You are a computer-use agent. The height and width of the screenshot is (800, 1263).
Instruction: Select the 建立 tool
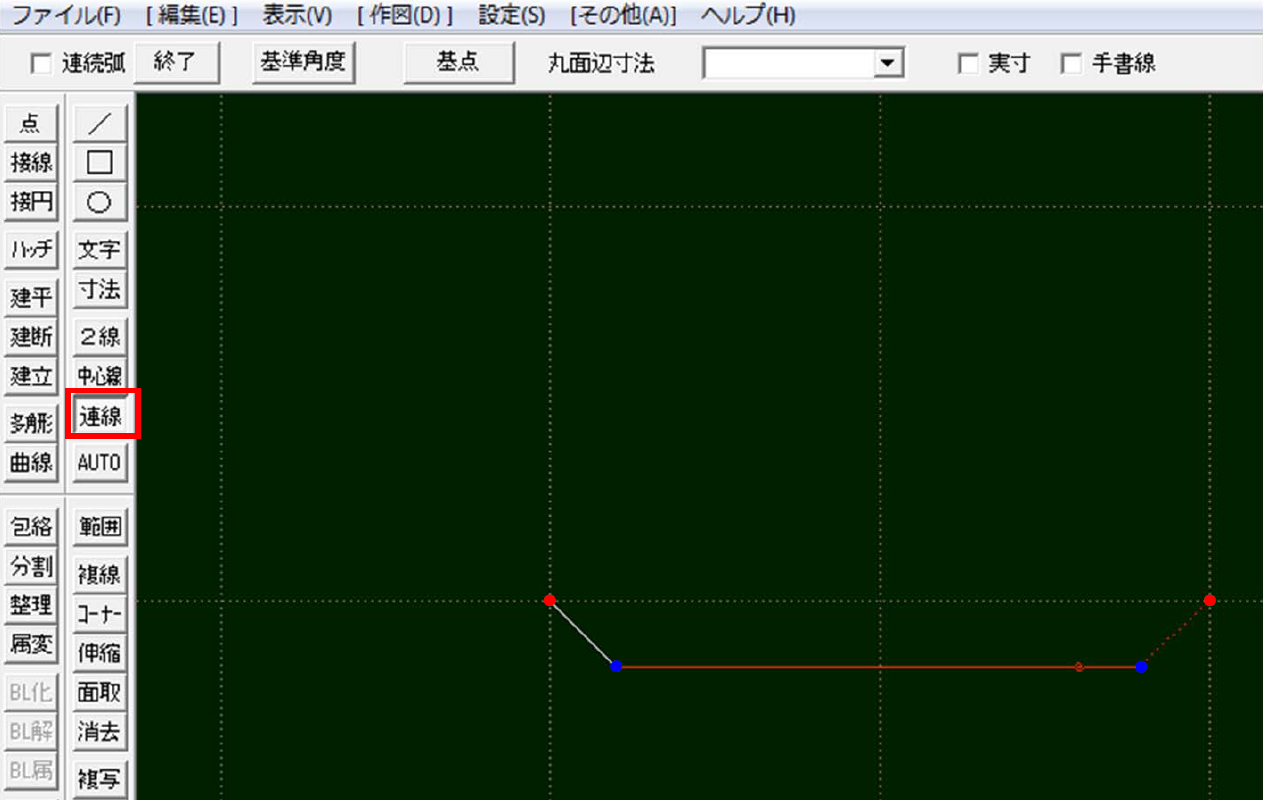point(31,376)
